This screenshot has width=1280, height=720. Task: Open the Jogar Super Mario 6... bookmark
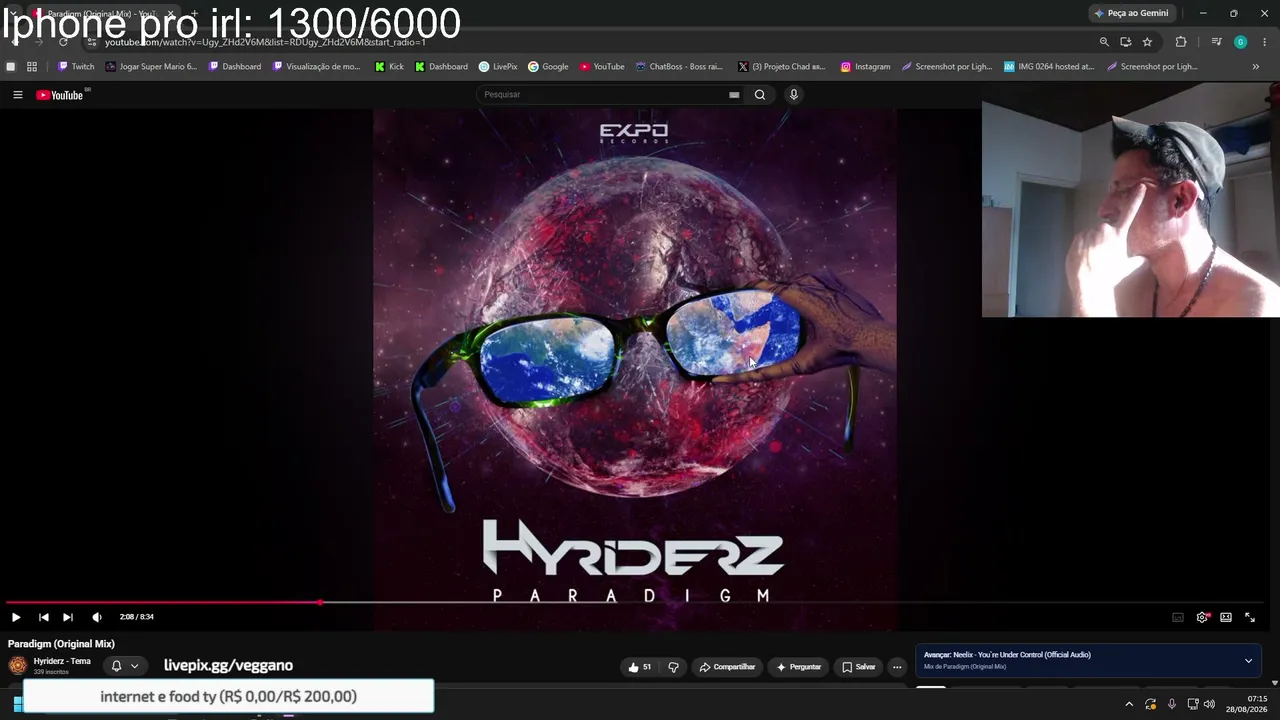(151, 67)
